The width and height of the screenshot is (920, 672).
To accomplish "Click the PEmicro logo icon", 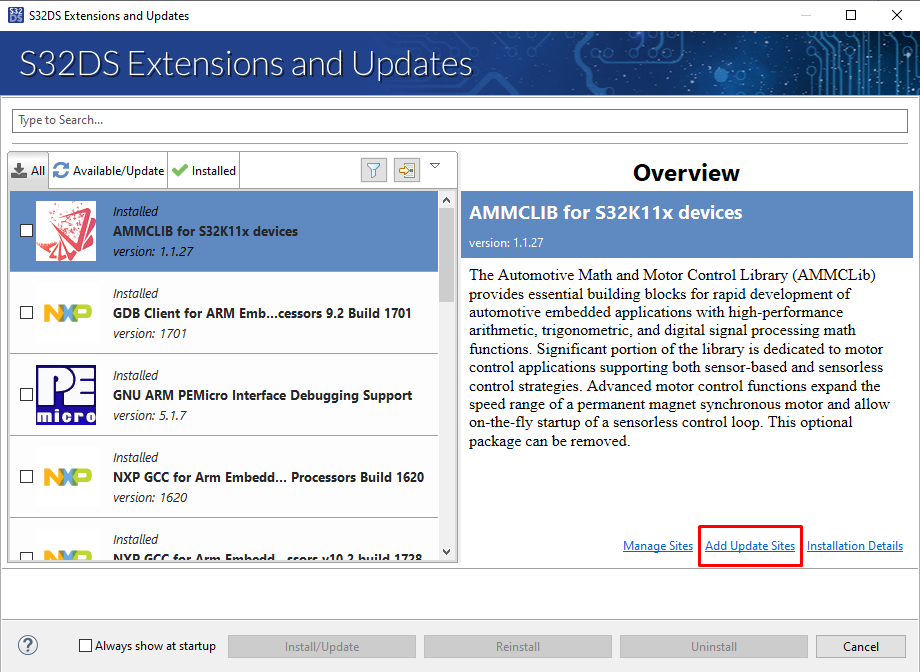I will point(66,395).
